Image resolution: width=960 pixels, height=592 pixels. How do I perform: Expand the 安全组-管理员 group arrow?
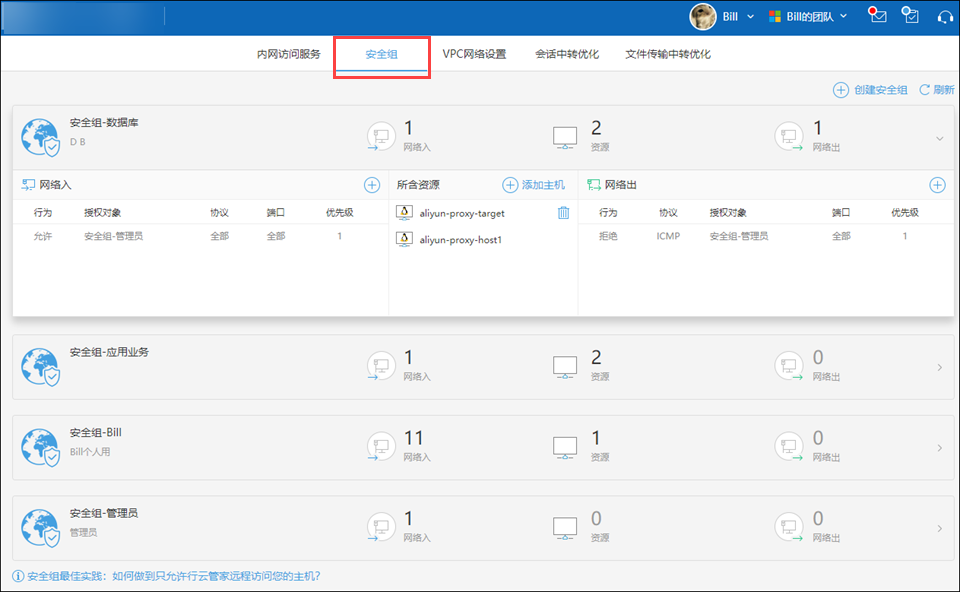point(939,528)
